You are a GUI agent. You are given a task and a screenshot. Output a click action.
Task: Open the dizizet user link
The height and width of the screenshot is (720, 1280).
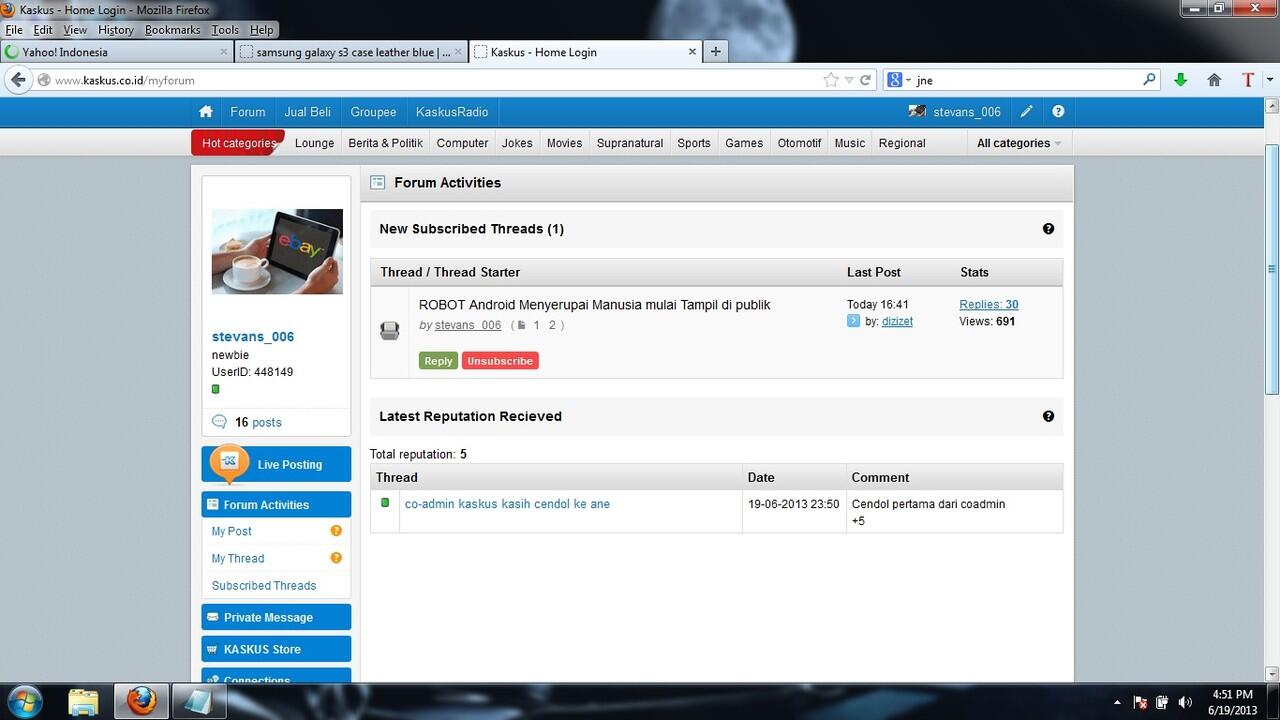click(x=897, y=321)
